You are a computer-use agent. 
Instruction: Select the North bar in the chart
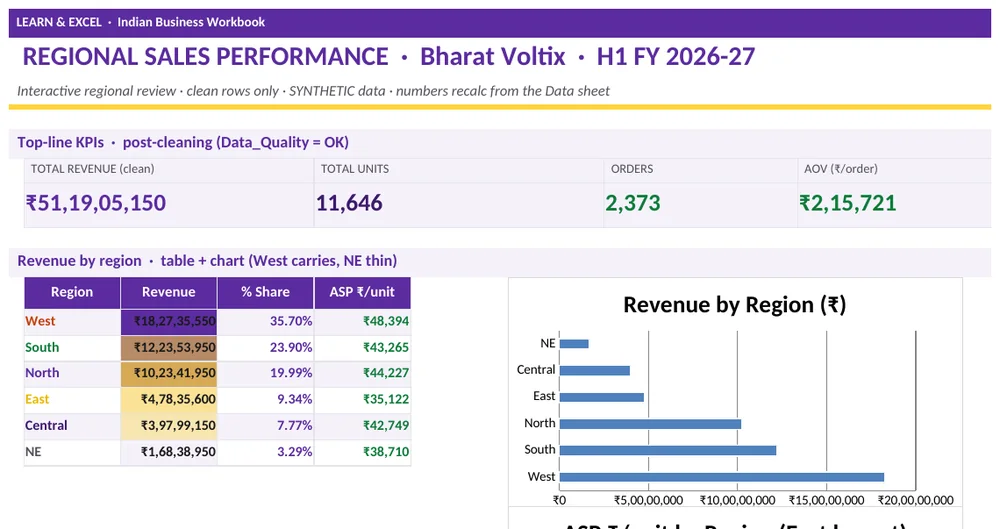click(x=651, y=424)
